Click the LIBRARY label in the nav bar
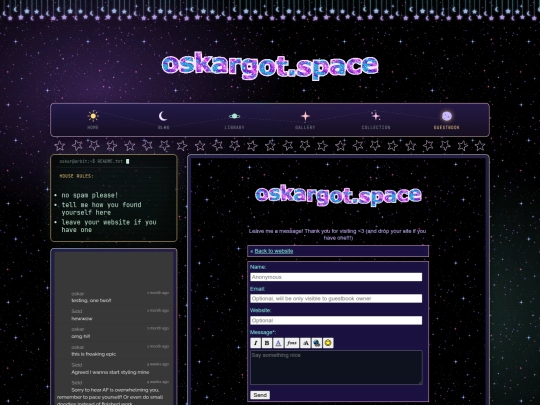Screen dimensions: 540x405 tap(235, 127)
